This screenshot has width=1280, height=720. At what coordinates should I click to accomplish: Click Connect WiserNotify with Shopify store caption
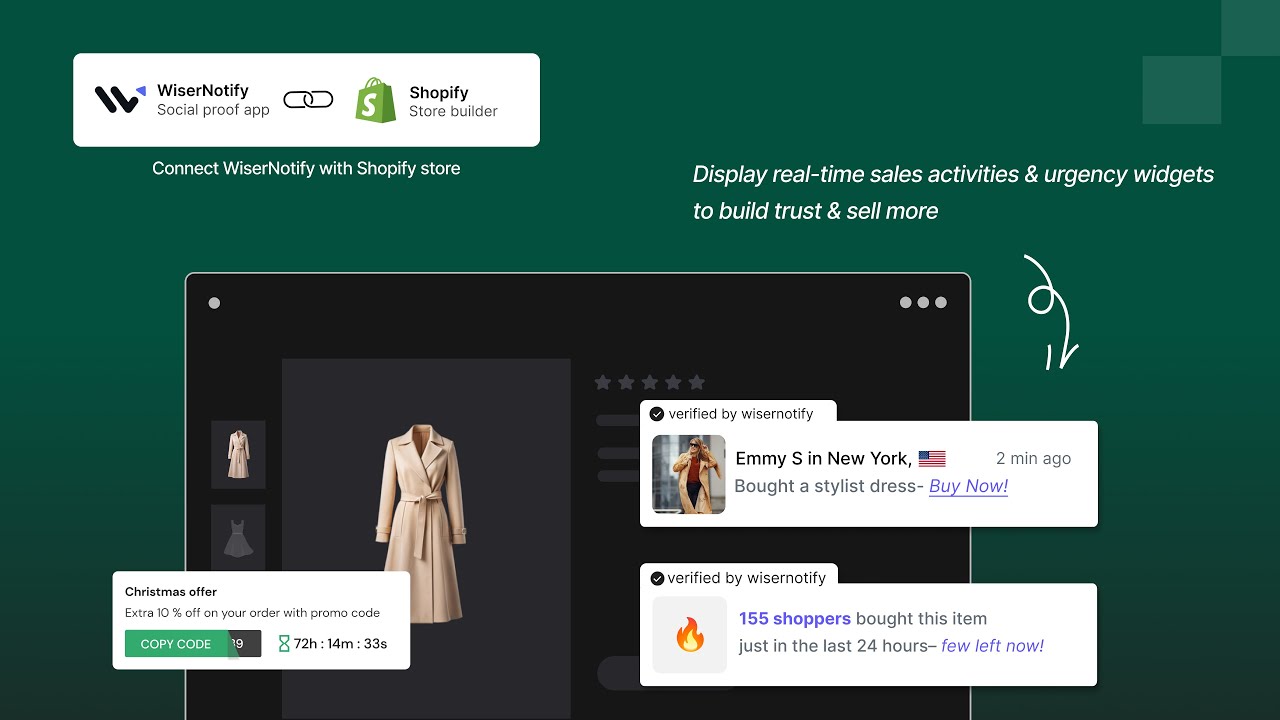[306, 169]
